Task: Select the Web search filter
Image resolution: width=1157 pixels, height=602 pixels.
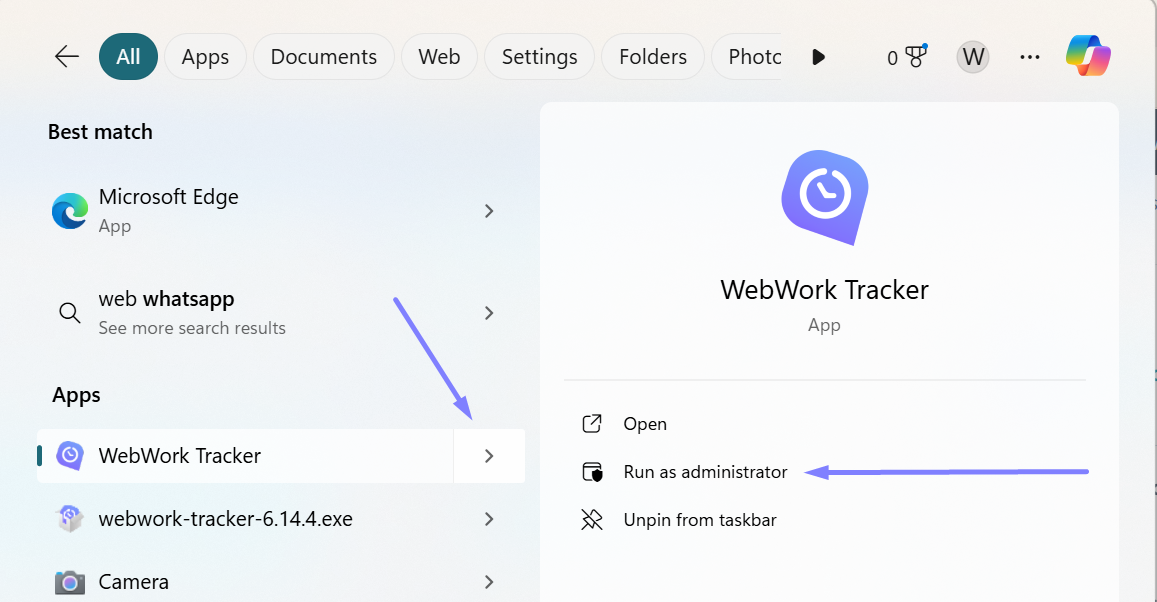Action: [x=439, y=57]
